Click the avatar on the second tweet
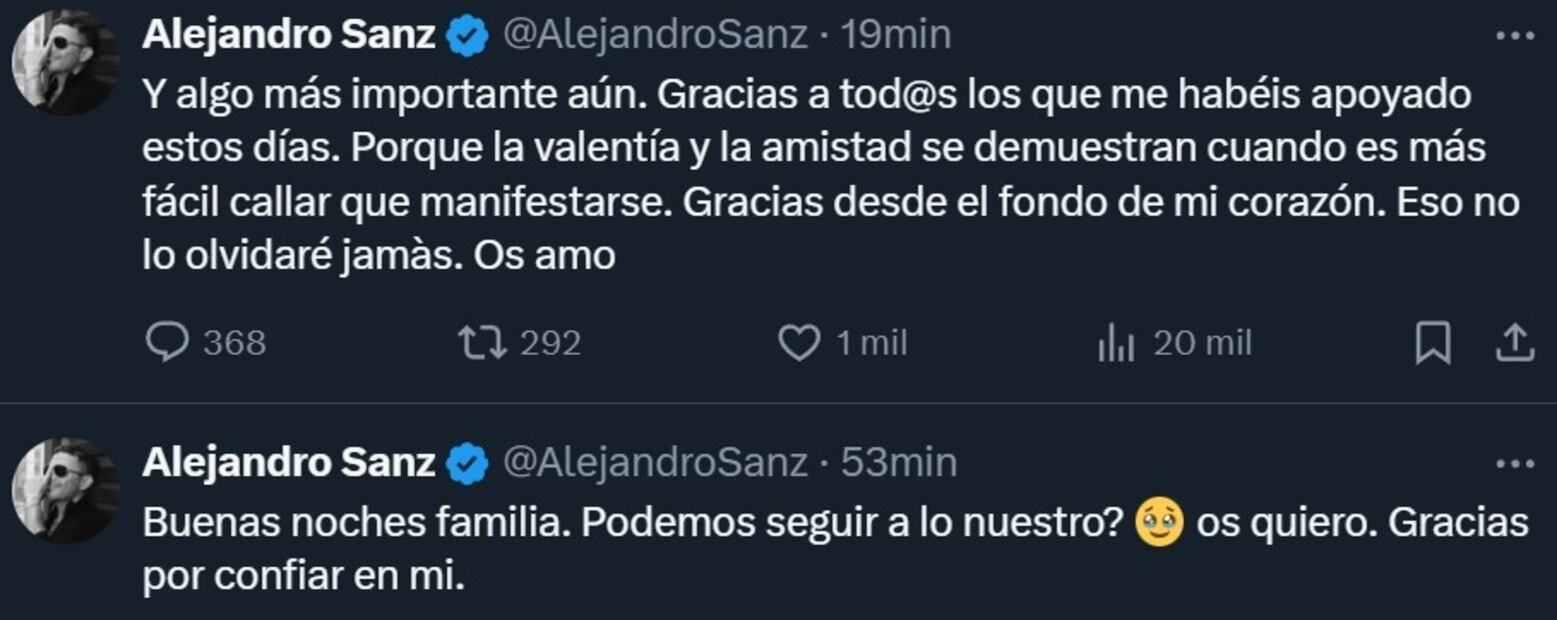 click(65, 490)
